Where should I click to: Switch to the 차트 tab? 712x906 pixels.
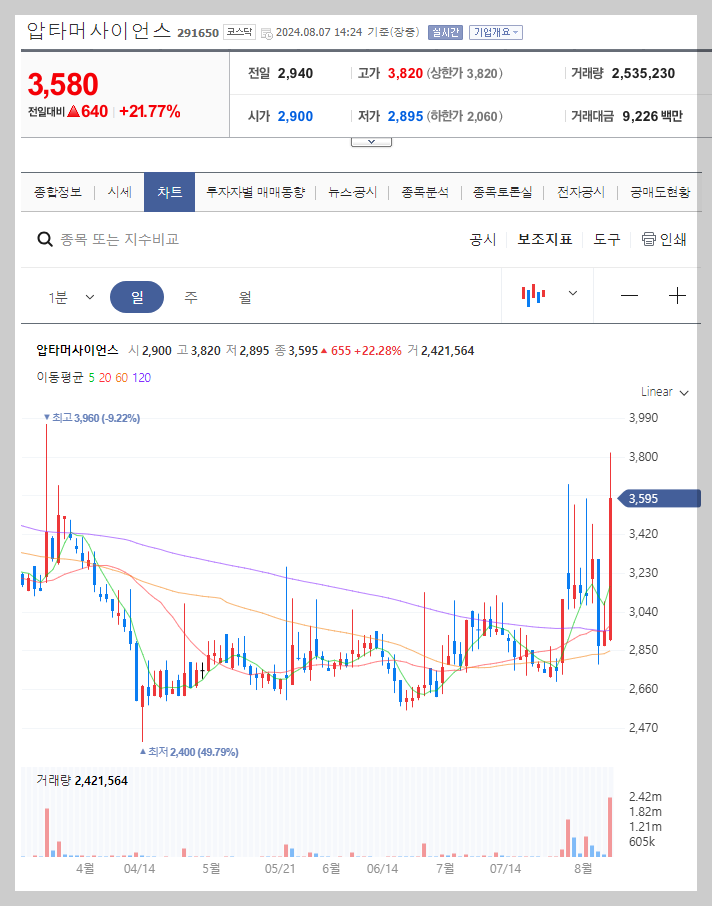[x=169, y=192]
